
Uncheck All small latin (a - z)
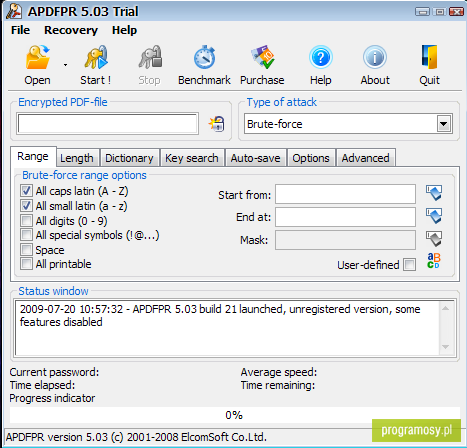[x=26, y=206]
